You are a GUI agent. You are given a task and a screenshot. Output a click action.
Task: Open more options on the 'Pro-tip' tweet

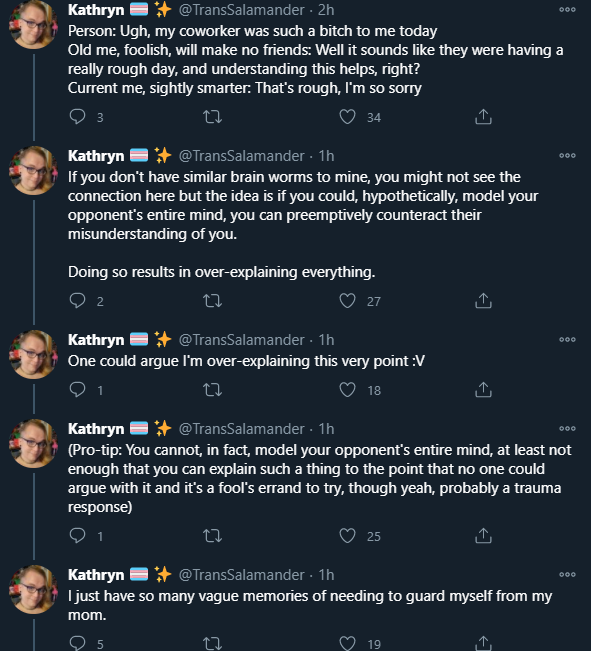click(567, 428)
